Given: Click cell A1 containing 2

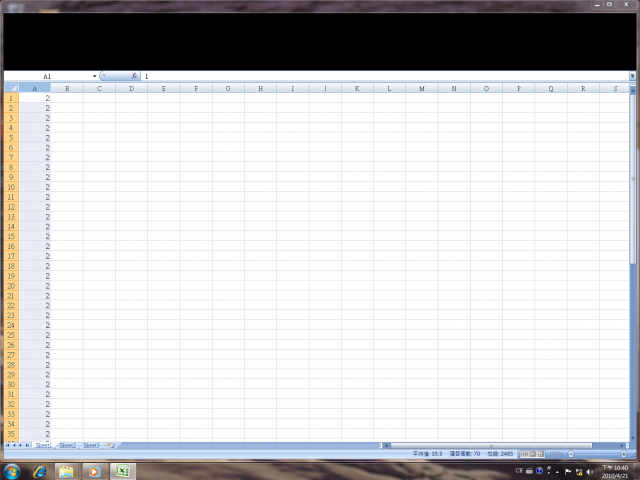Looking at the screenshot, I should (x=35, y=98).
